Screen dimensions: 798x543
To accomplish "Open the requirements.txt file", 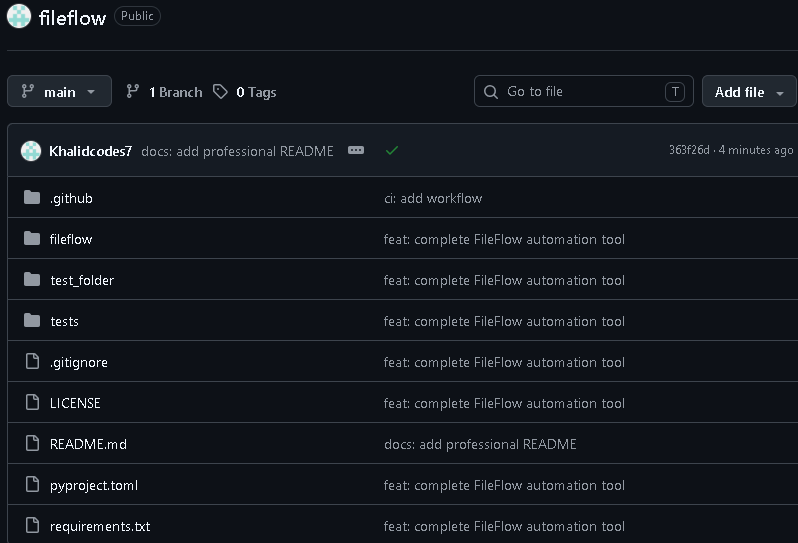I will (100, 526).
